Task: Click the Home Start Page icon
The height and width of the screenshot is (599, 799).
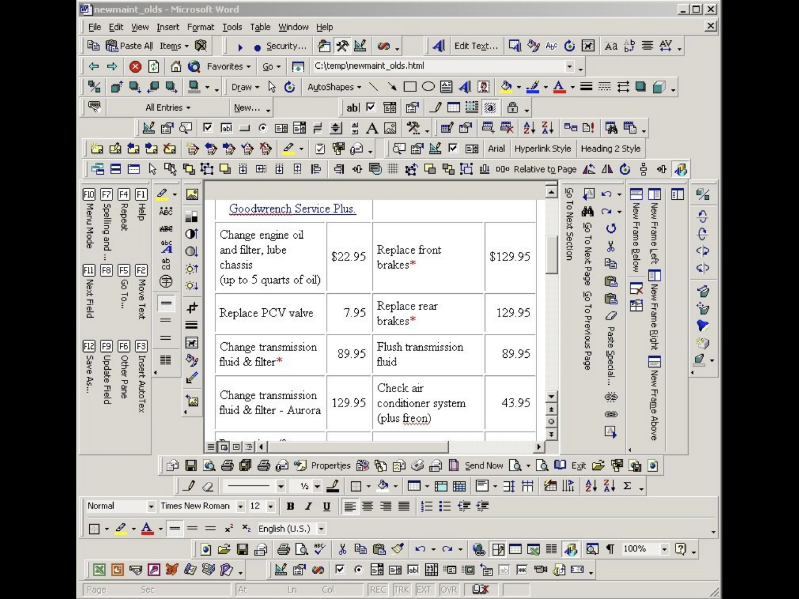Action: click(x=176, y=67)
